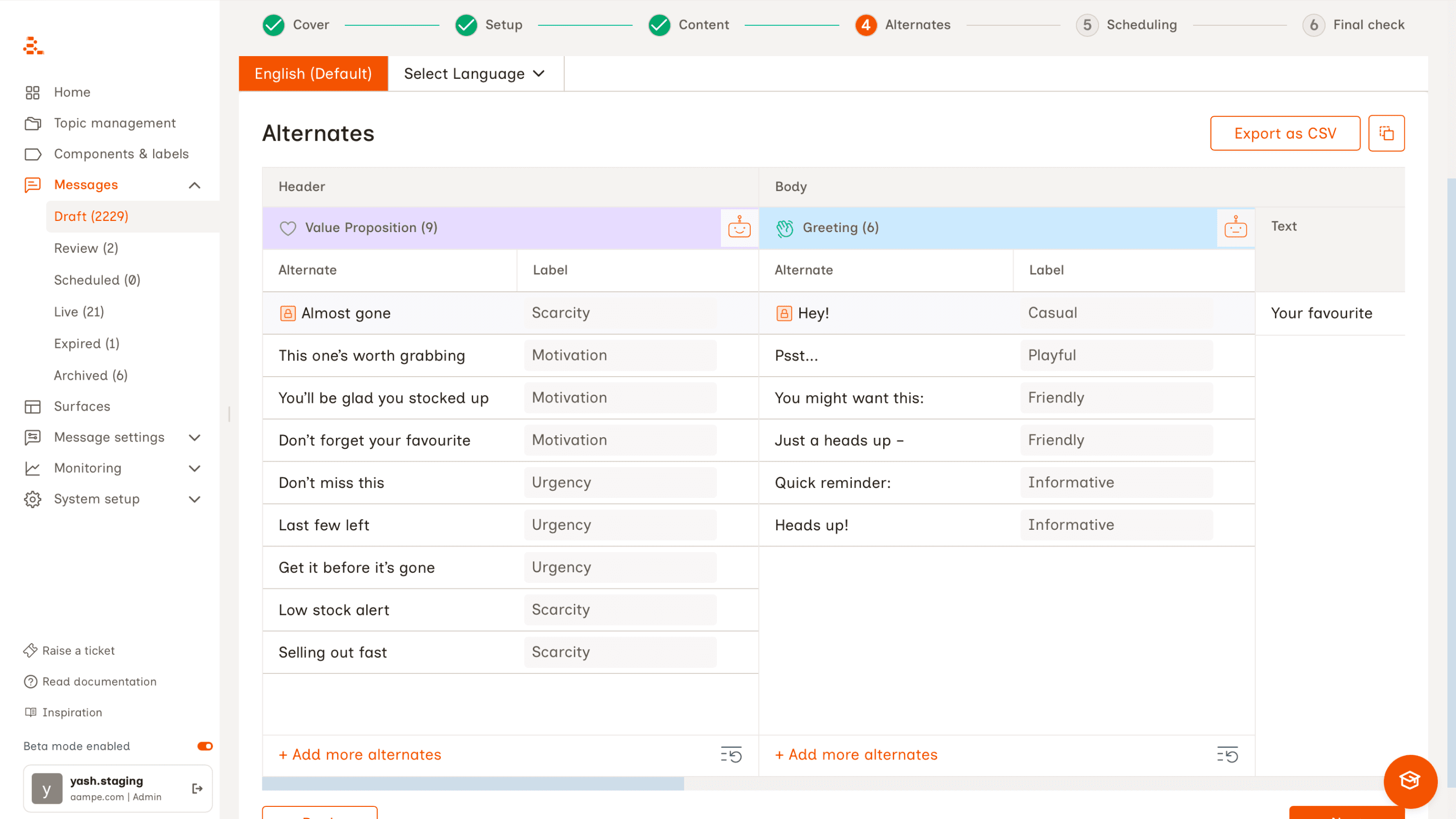Click the lock icon beside Hey!
This screenshot has width=1456, height=819.
[784, 313]
